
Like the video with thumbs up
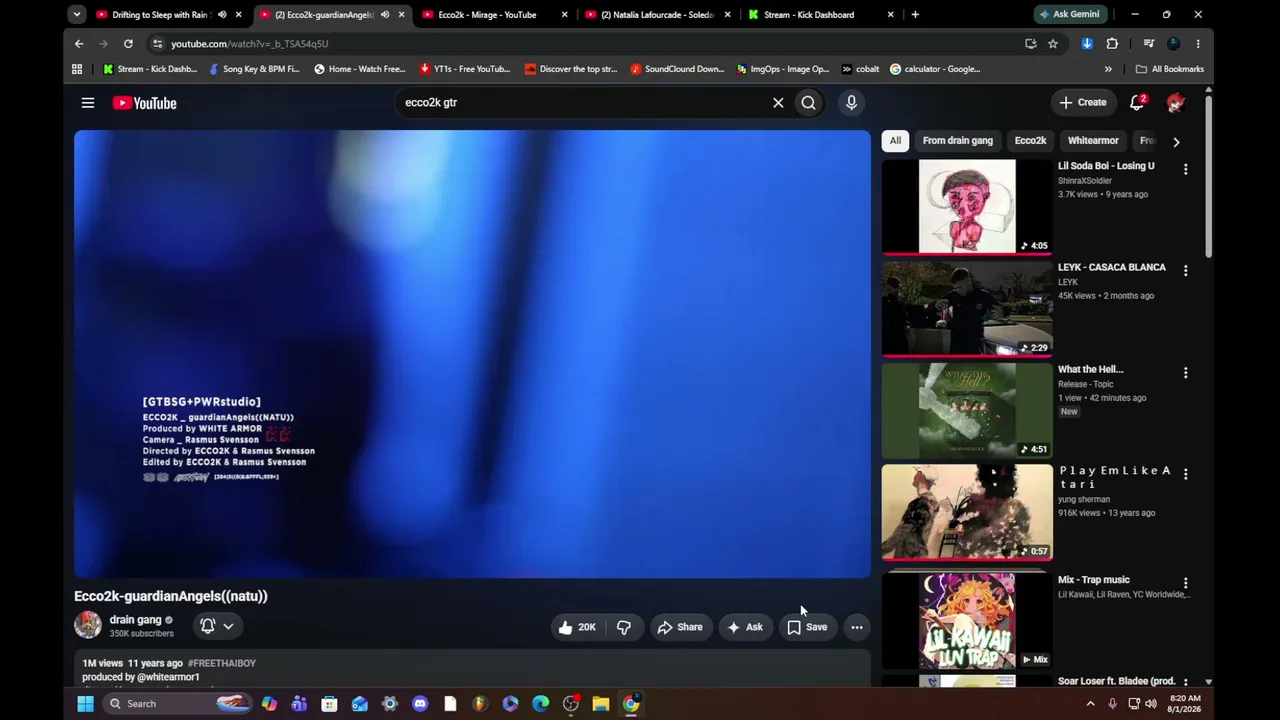(577, 627)
